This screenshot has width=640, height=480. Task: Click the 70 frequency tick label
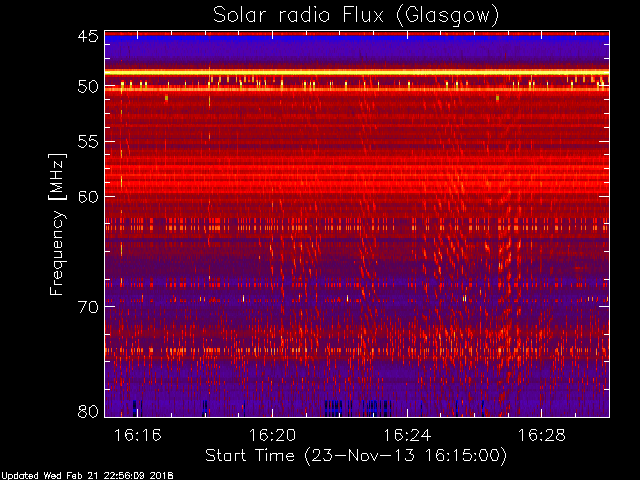[x=88, y=307]
